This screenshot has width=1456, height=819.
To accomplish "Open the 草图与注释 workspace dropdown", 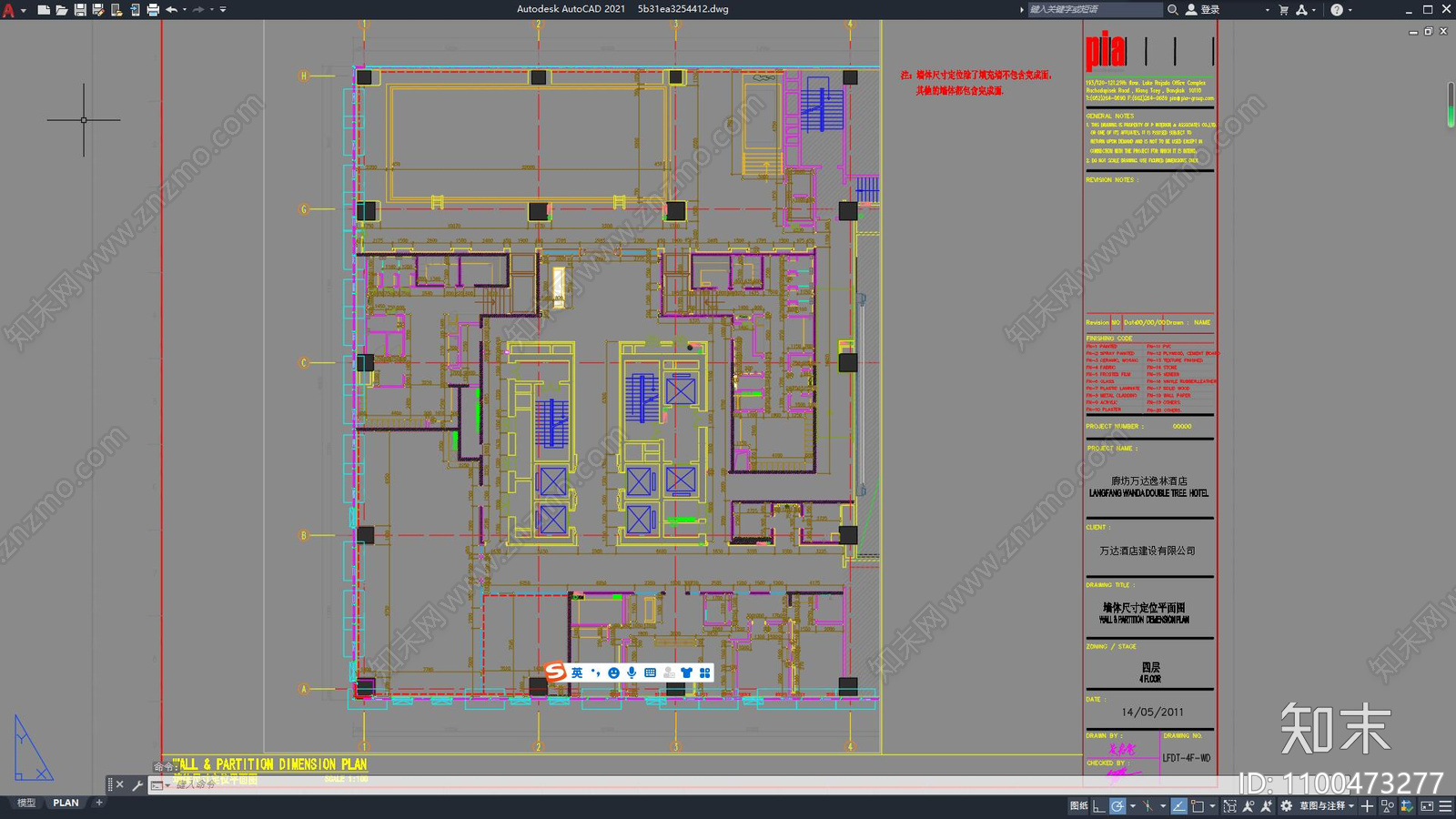I will pyautogui.click(x=1328, y=805).
